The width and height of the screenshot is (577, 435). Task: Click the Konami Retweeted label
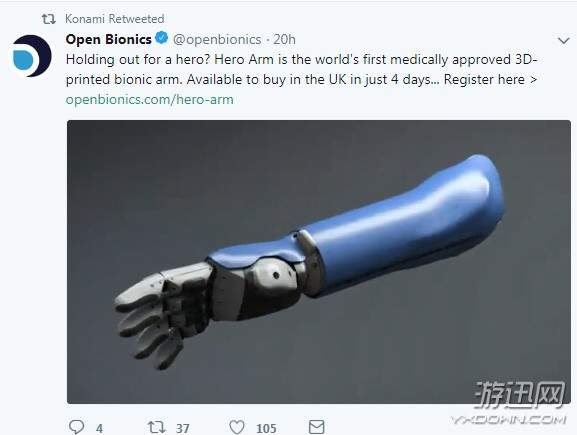pos(114,19)
